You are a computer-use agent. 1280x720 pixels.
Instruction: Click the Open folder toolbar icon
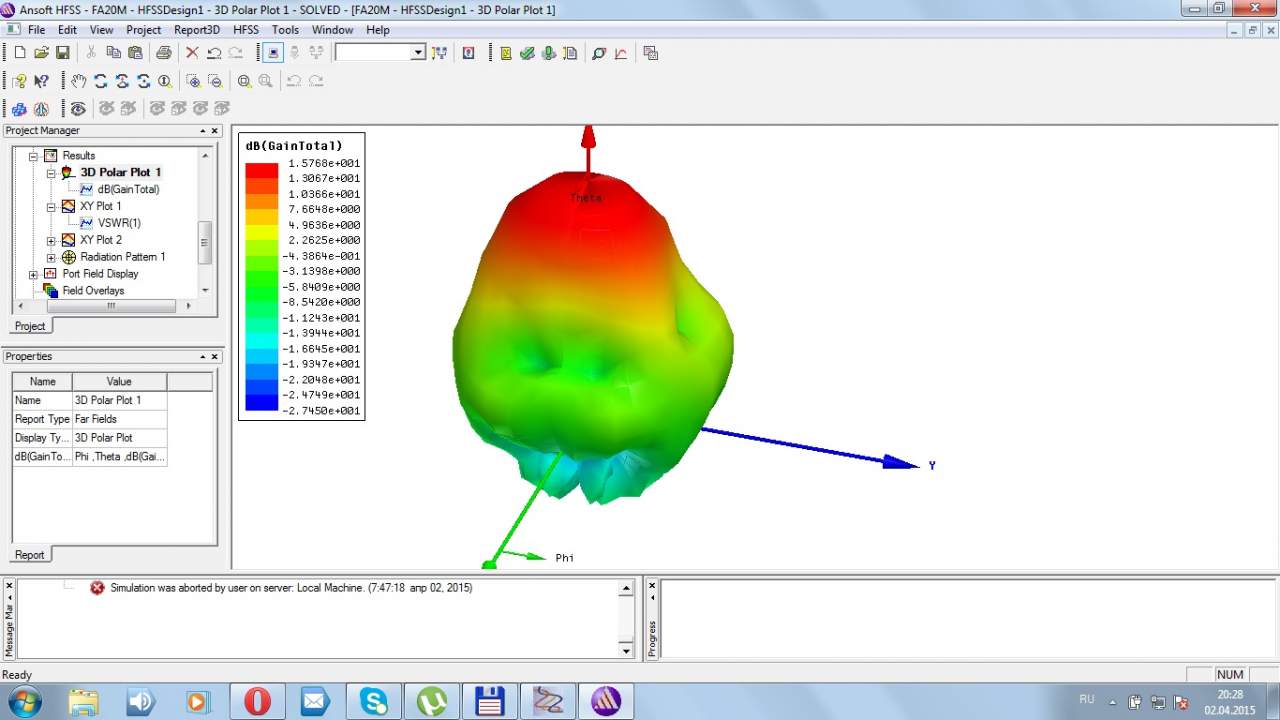[41, 53]
